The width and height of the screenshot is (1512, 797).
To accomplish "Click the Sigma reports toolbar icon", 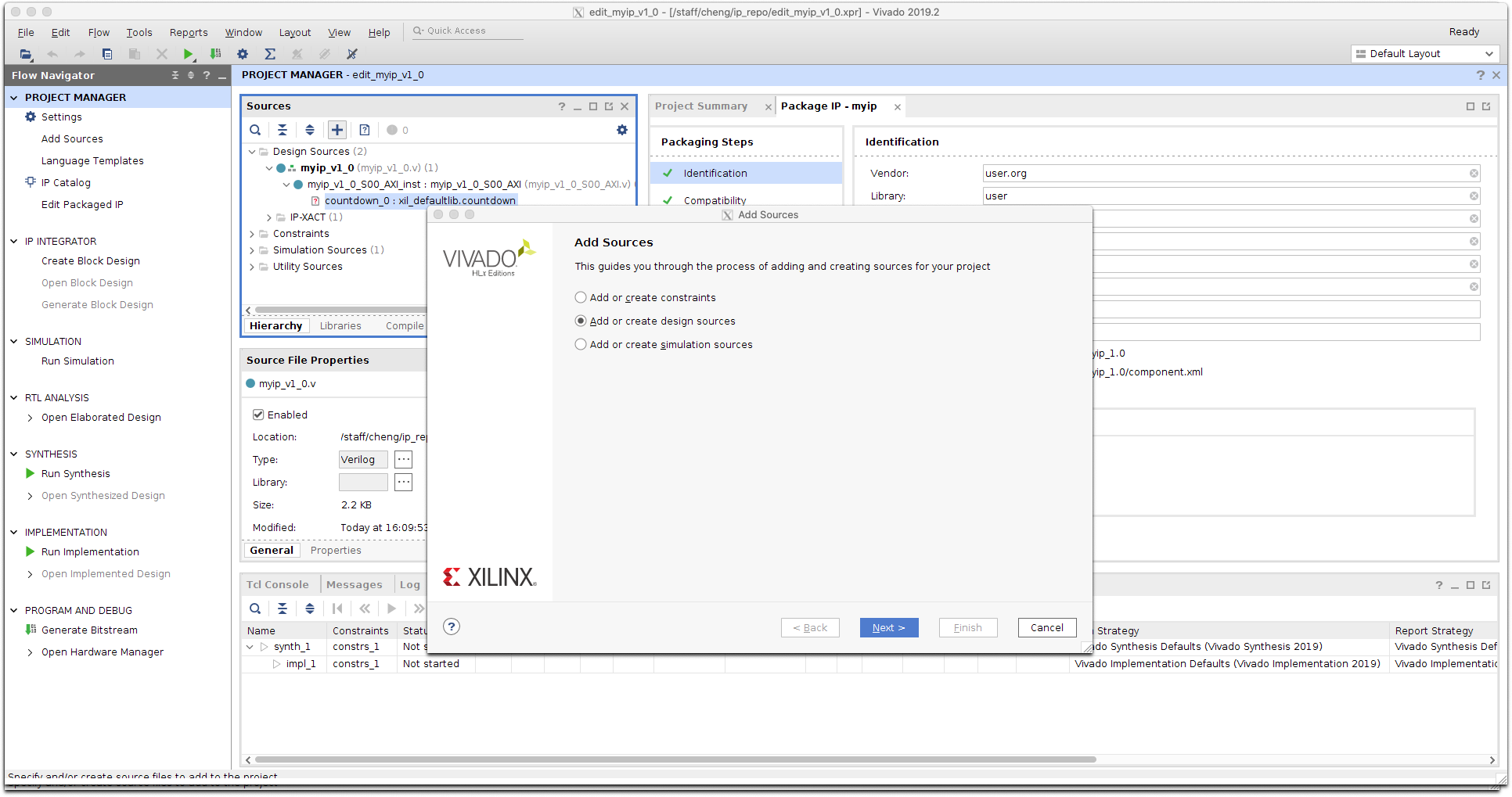I will (270, 54).
